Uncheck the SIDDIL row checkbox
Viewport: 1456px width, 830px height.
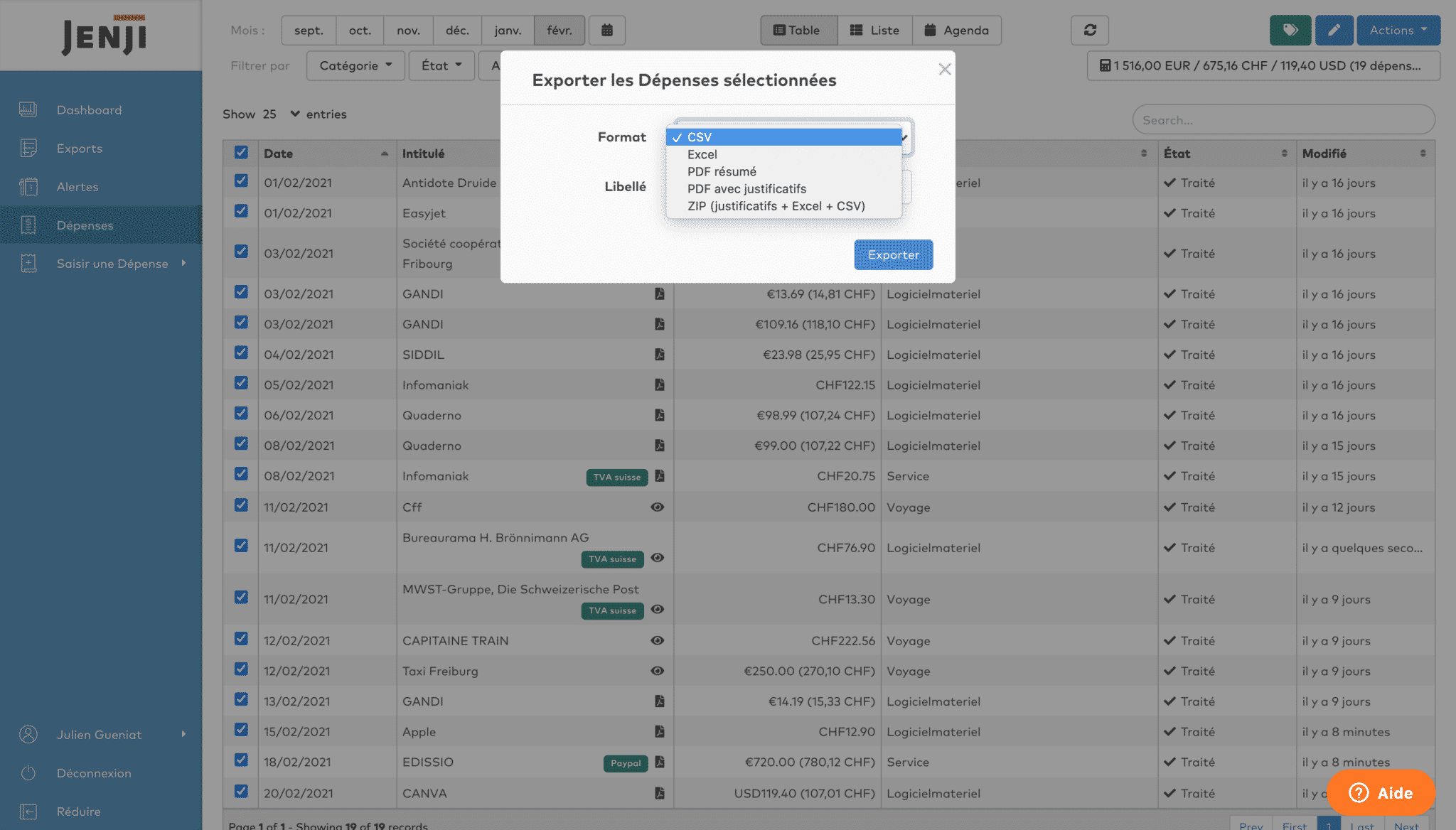pyautogui.click(x=241, y=352)
